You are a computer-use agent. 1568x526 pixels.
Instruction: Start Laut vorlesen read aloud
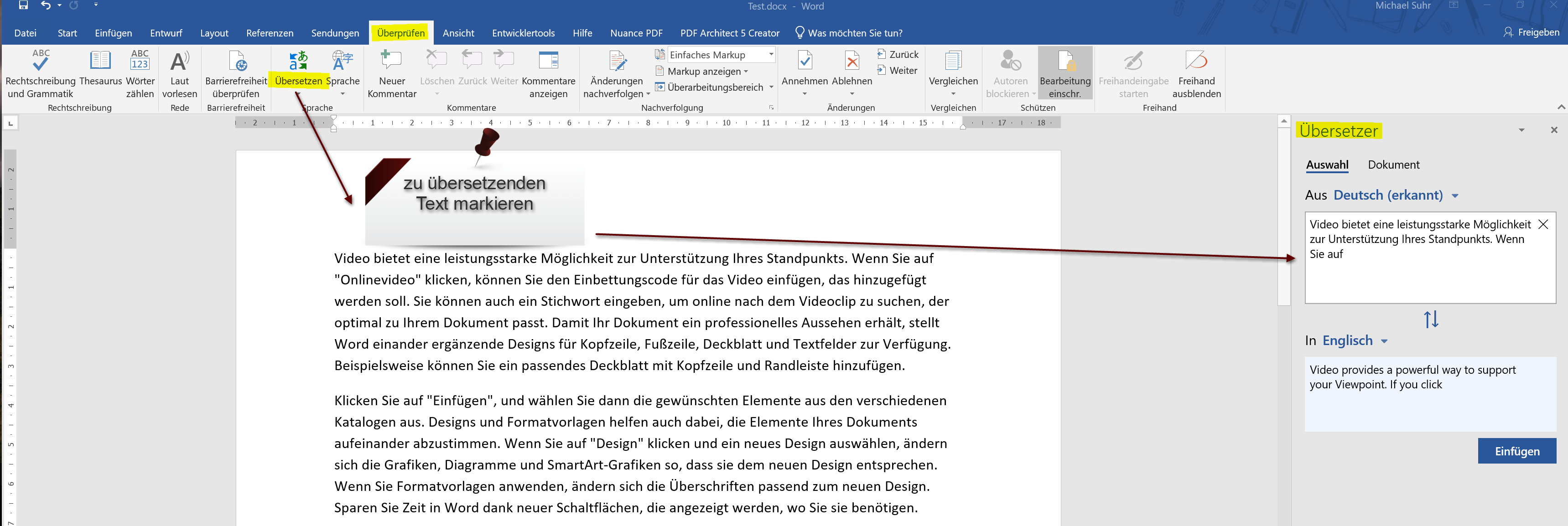180,74
